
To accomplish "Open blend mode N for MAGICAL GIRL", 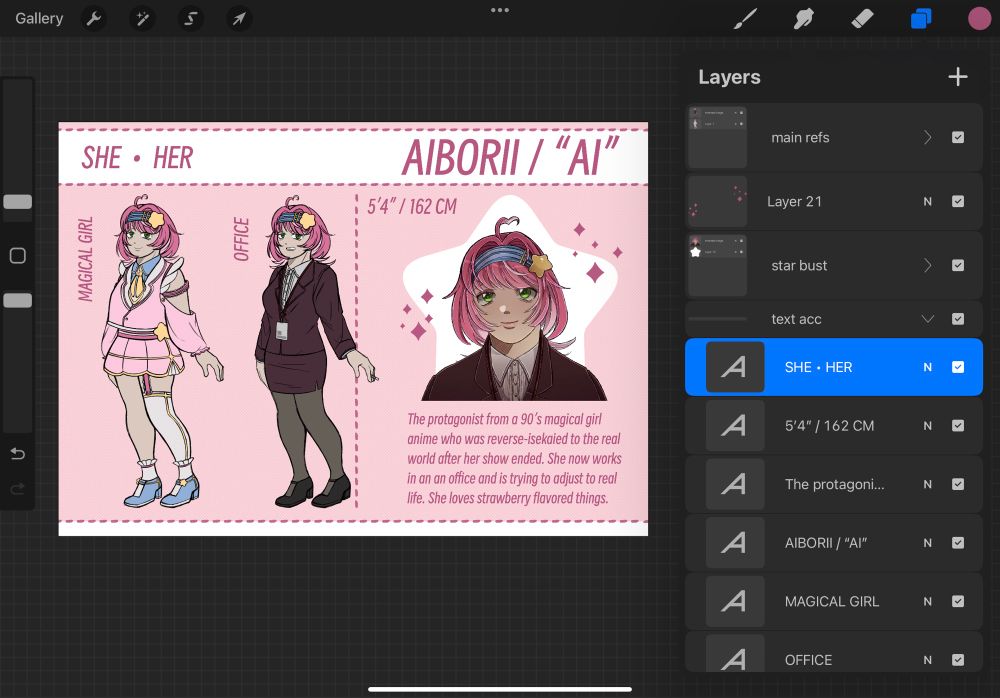I will (928, 602).
